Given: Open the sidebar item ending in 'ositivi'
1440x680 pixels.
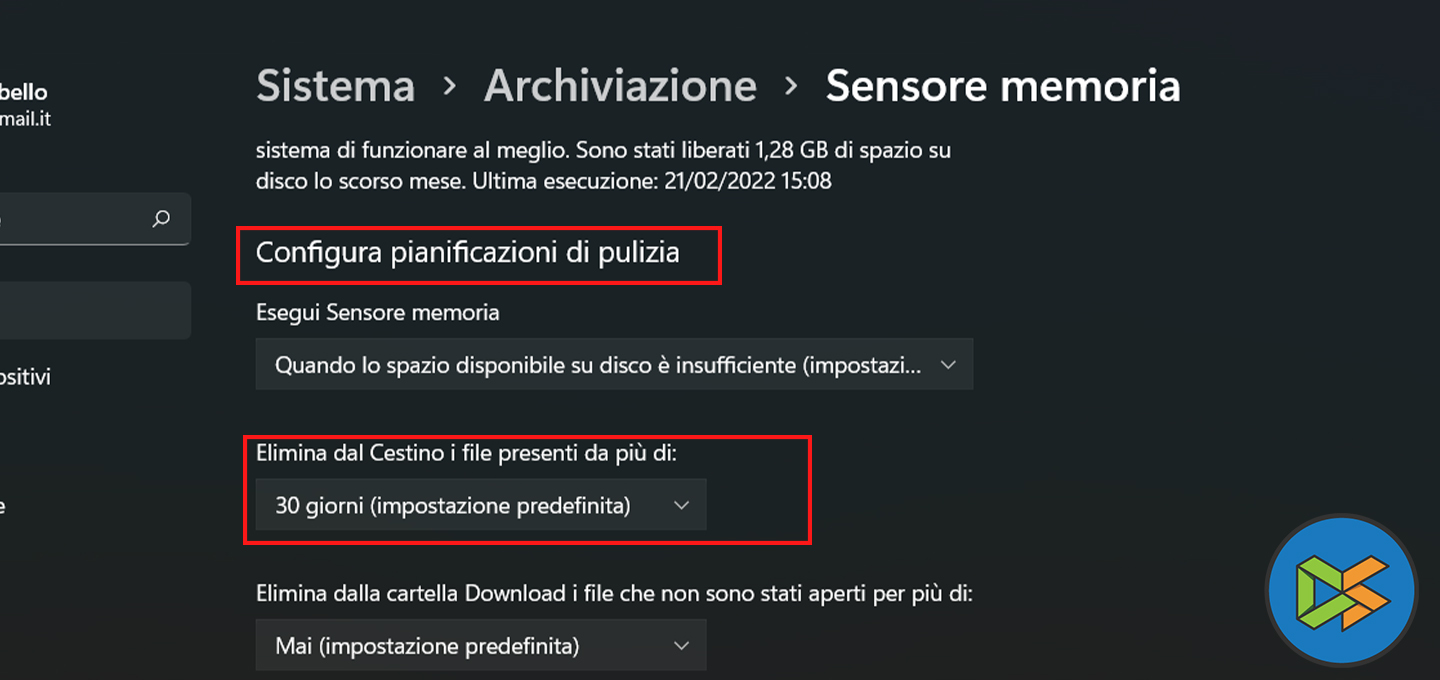Looking at the screenshot, I should 25,377.
